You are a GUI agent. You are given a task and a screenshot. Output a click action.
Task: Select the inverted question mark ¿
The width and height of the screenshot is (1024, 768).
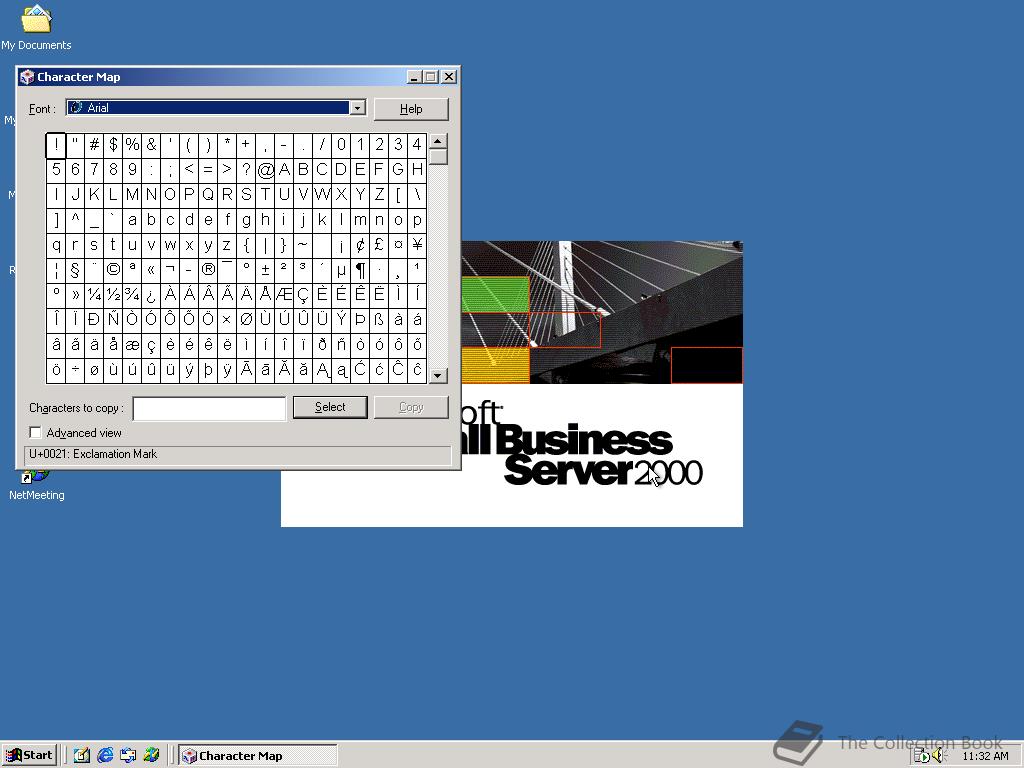151,295
